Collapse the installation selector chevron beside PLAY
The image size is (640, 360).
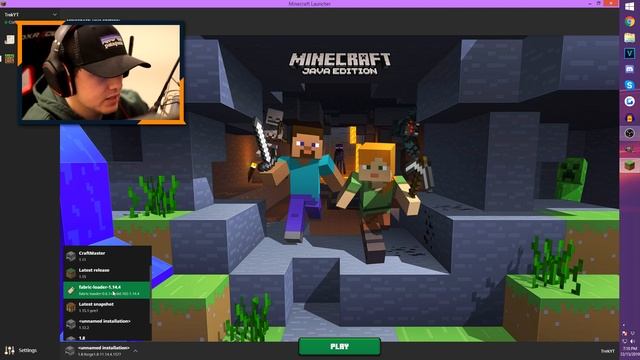tap(135, 351)
